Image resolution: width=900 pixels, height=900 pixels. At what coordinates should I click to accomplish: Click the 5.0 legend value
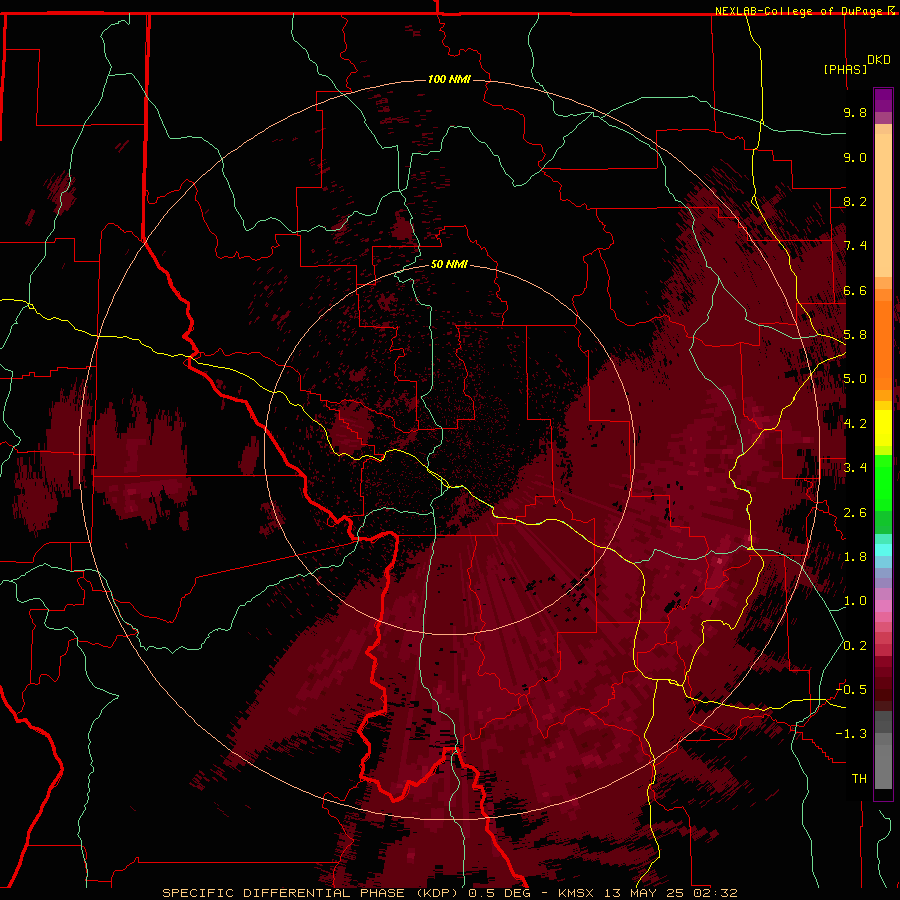(x=855, y=379)
